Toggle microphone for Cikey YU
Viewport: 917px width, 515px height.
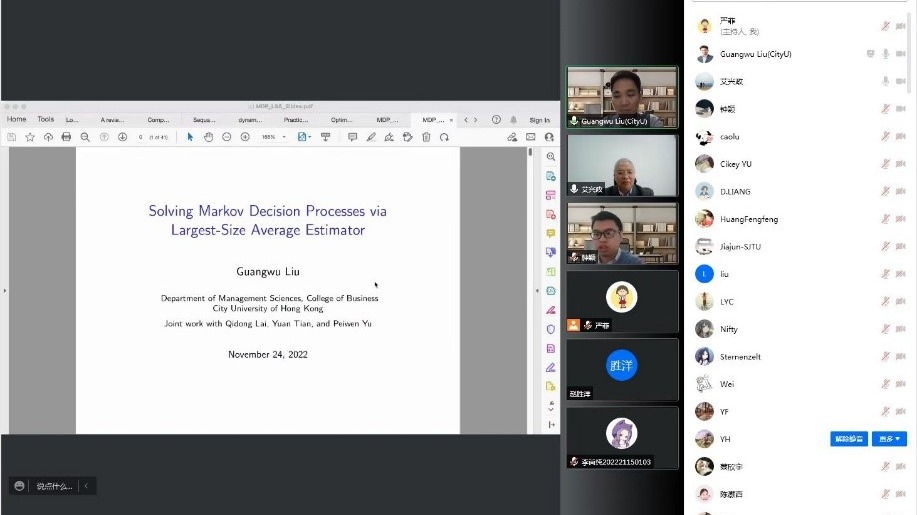885,164
